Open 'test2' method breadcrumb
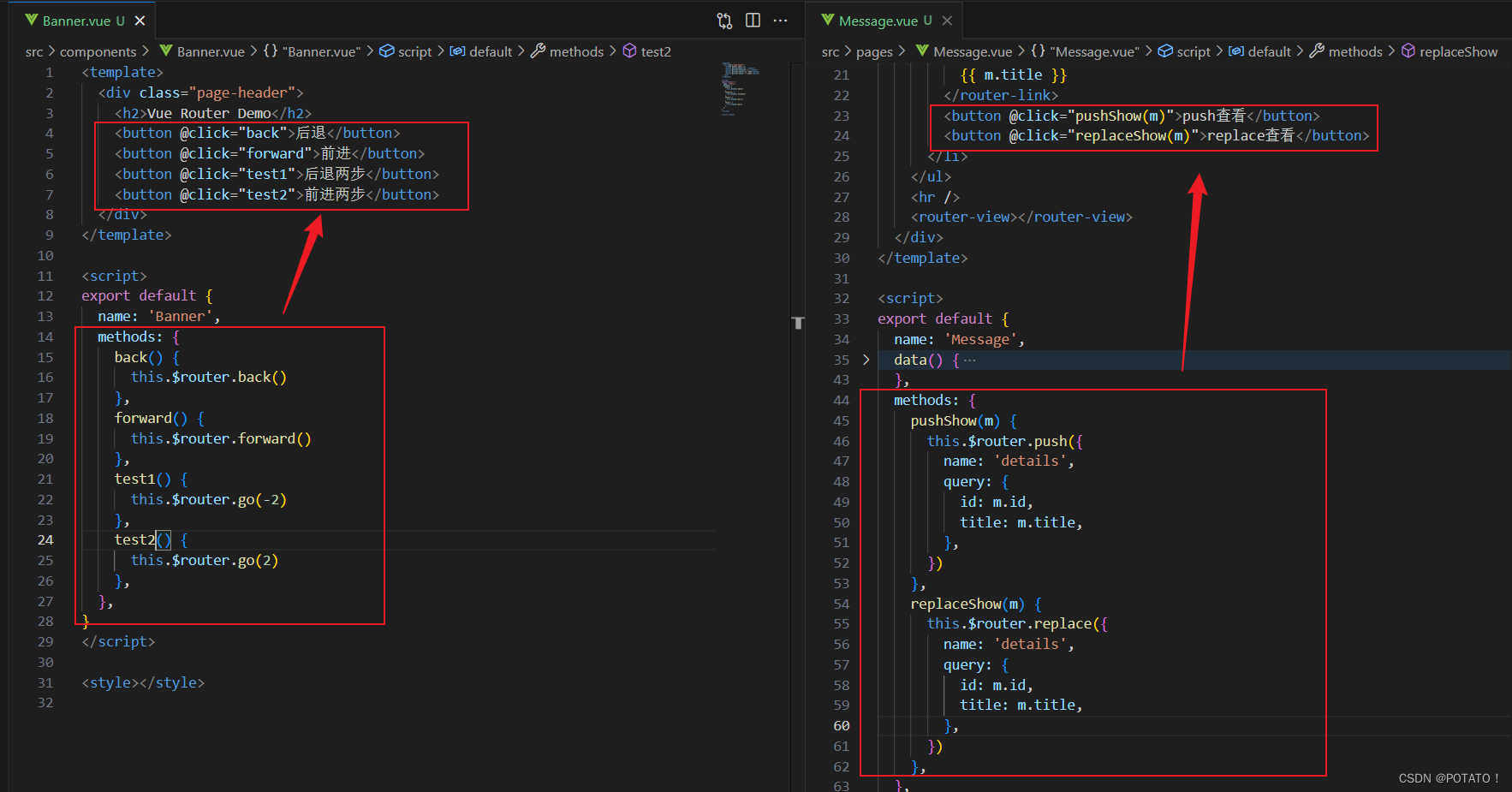Screen dimensions: 1512x792 click(646, 51)
